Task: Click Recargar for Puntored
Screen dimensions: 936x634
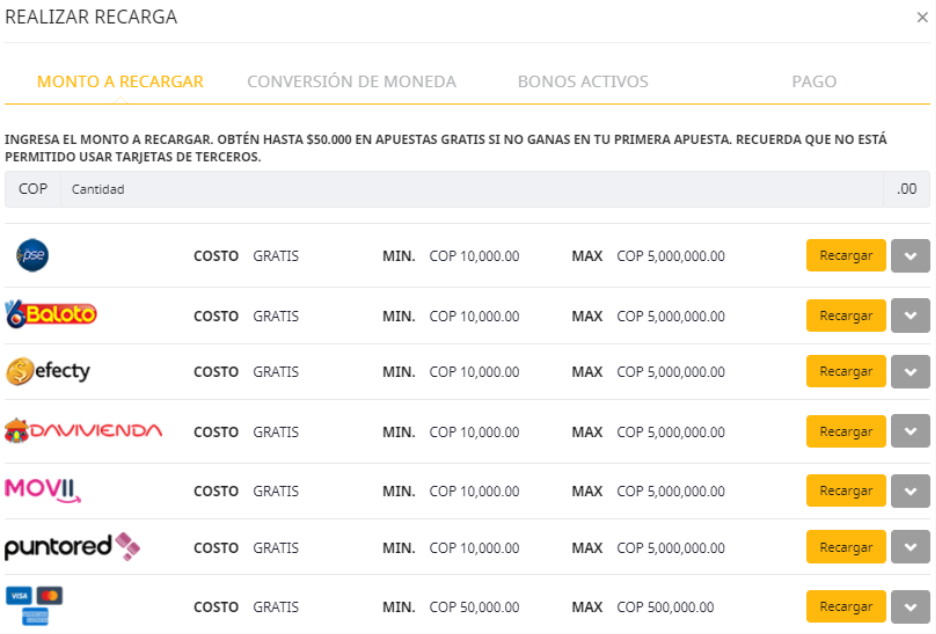Action: 846,547
